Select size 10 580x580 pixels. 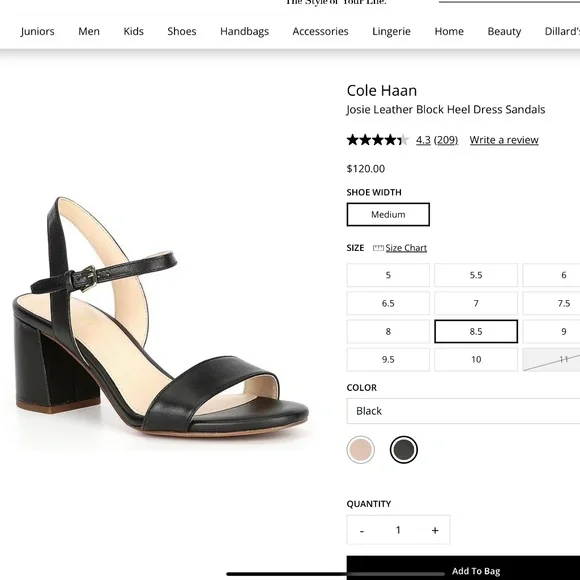click(476, 360)
